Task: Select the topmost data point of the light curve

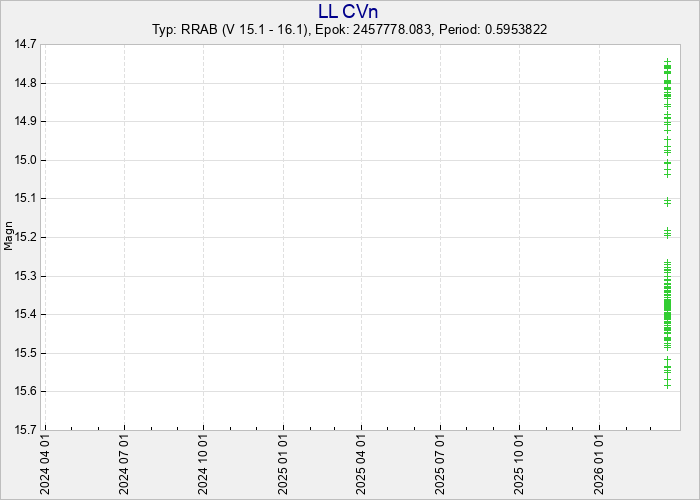Action: click(x=667, y=61)
